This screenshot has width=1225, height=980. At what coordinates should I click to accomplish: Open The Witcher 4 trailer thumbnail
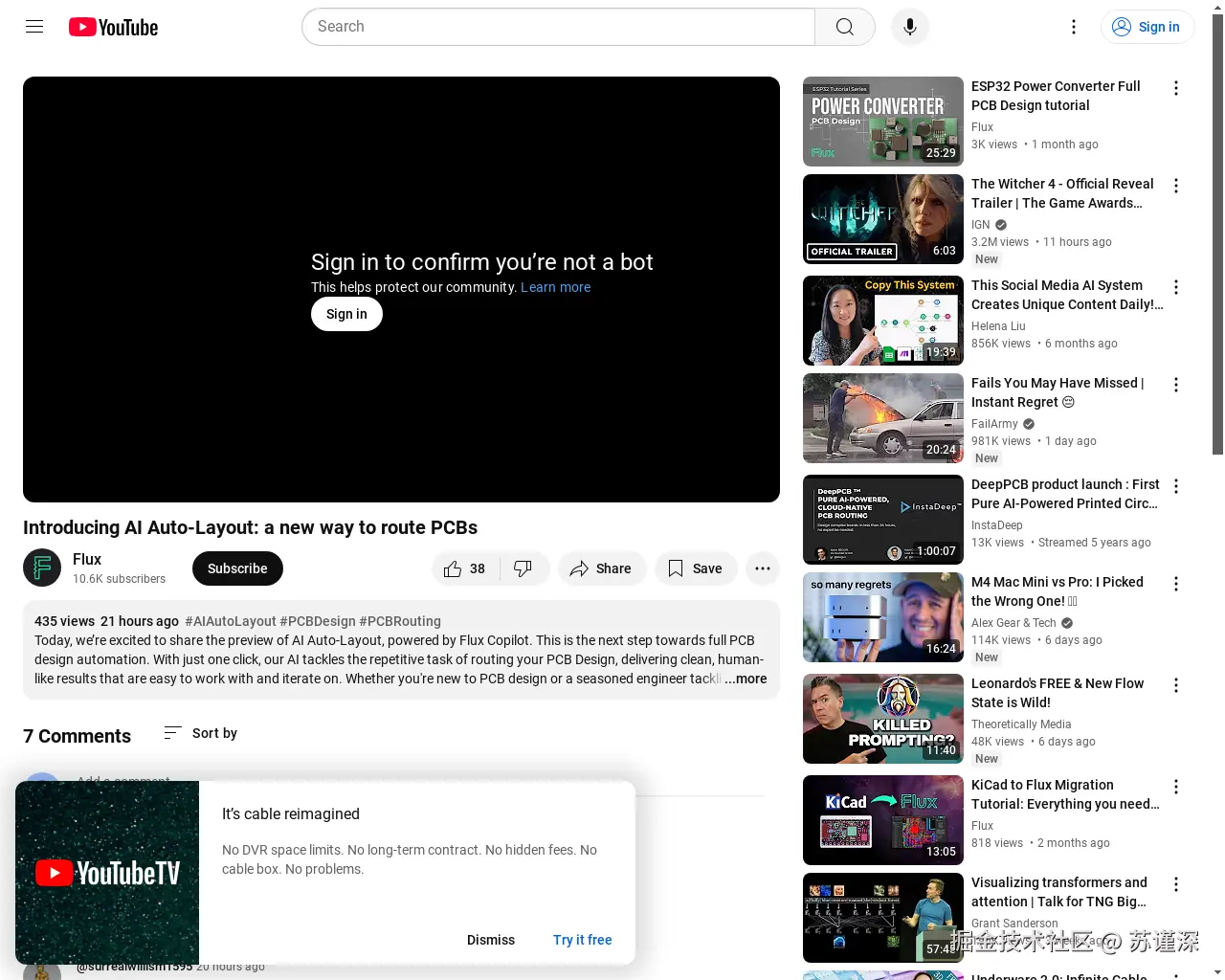(883, 219)
